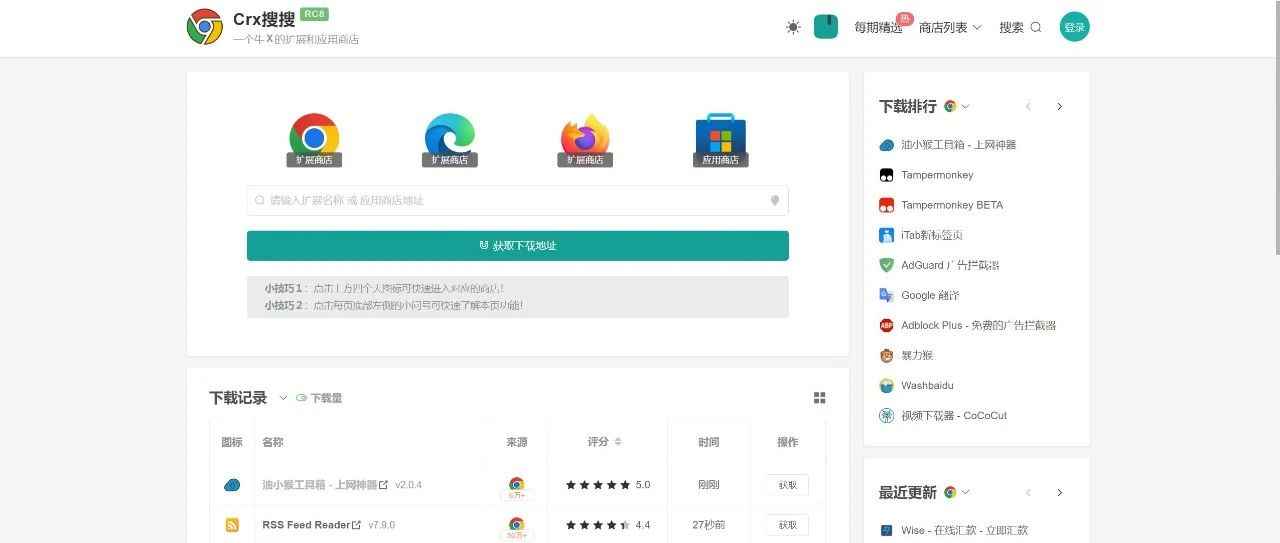1280x543 pixels.
Task: Click the 获取下载地址 green button
Action: (x=517, y=246)
